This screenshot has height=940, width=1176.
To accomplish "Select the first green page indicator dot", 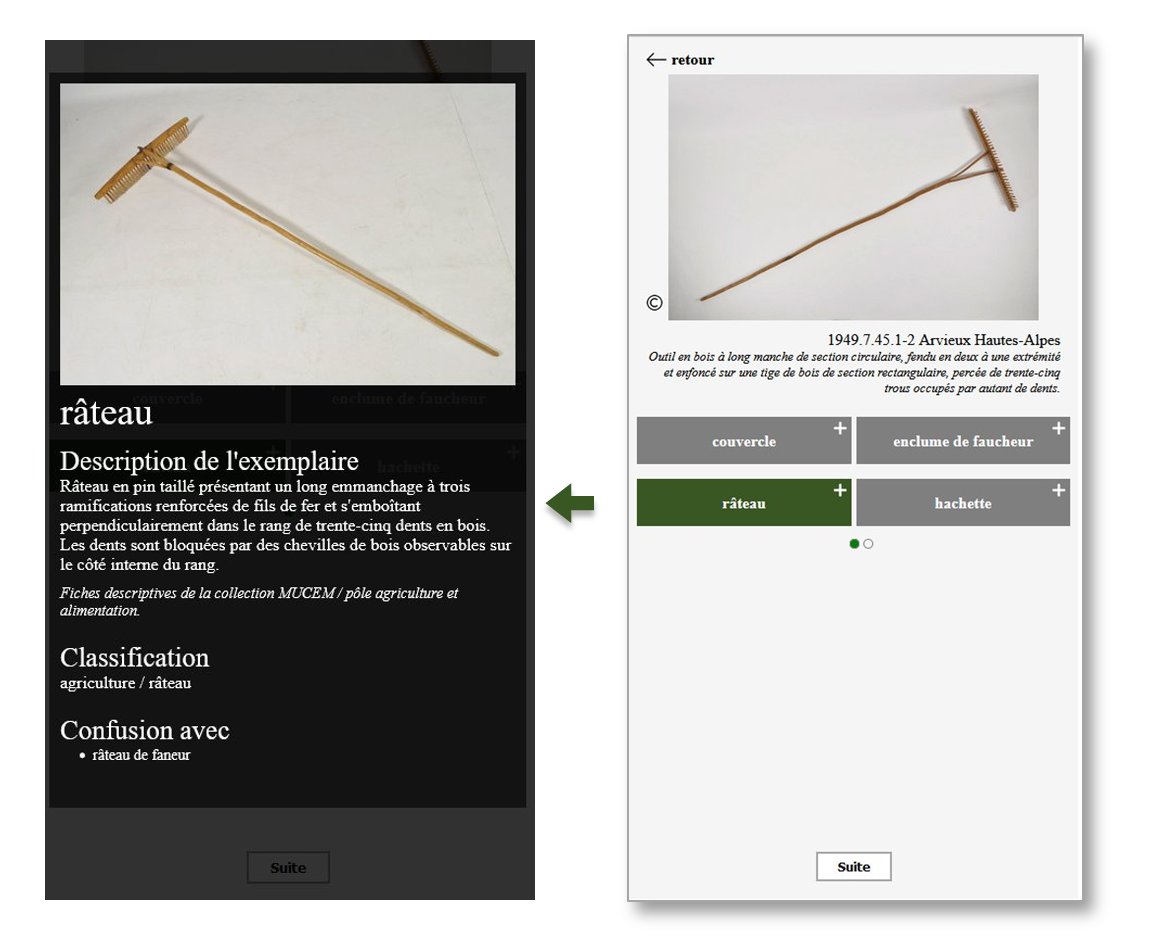I will coord(854,544).
